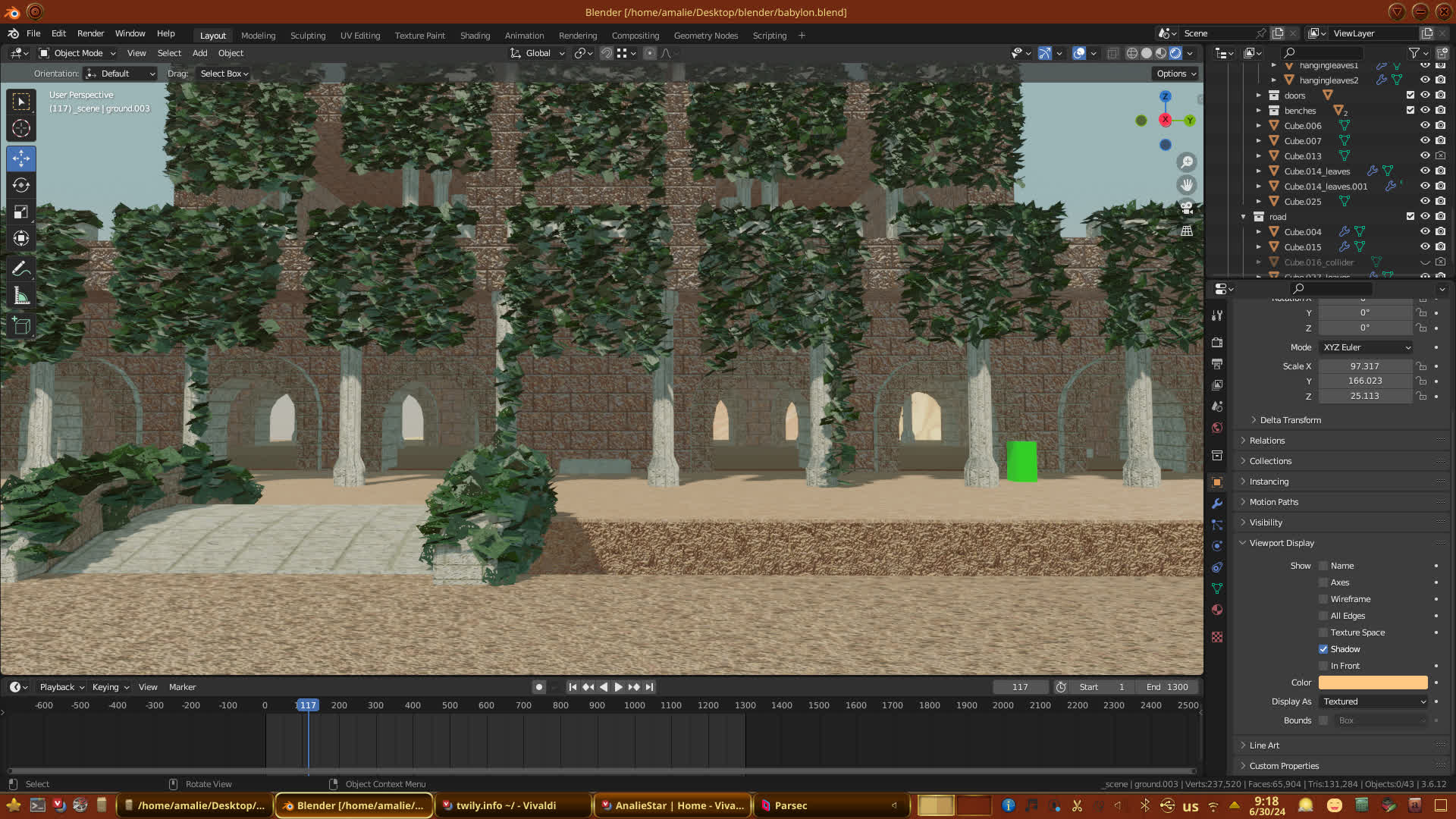
Task: Click the 3D cursor tool
Action: [21, 129]
